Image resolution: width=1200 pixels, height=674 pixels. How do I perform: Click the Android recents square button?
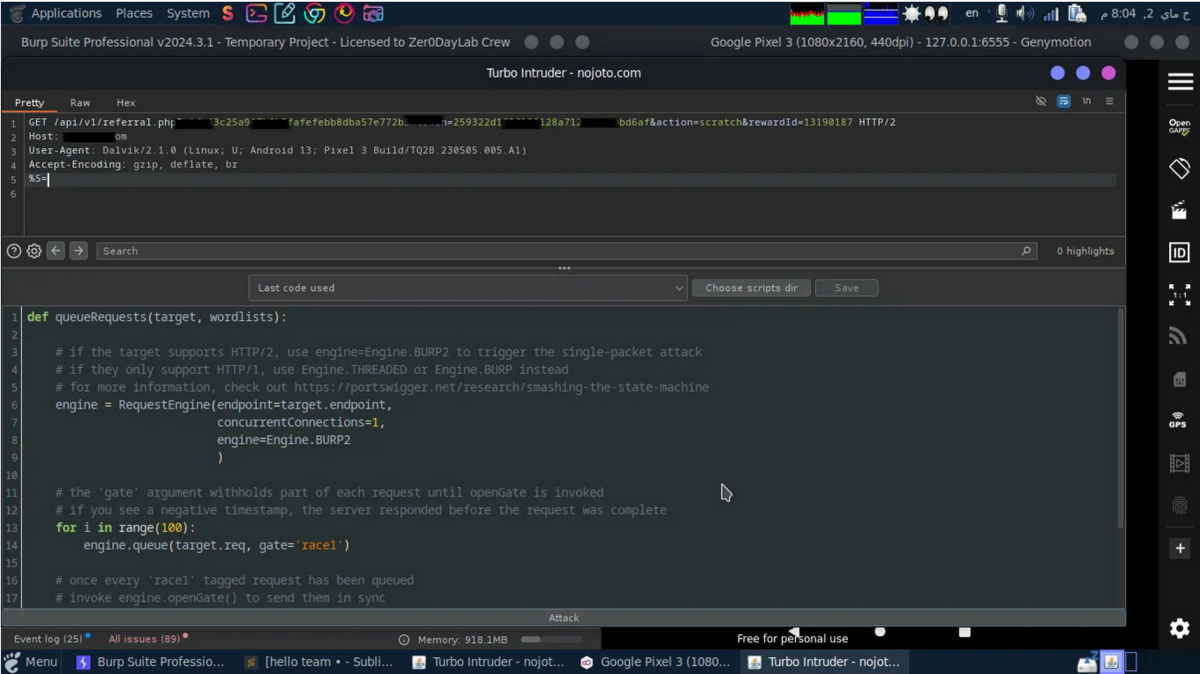point(964,631)
